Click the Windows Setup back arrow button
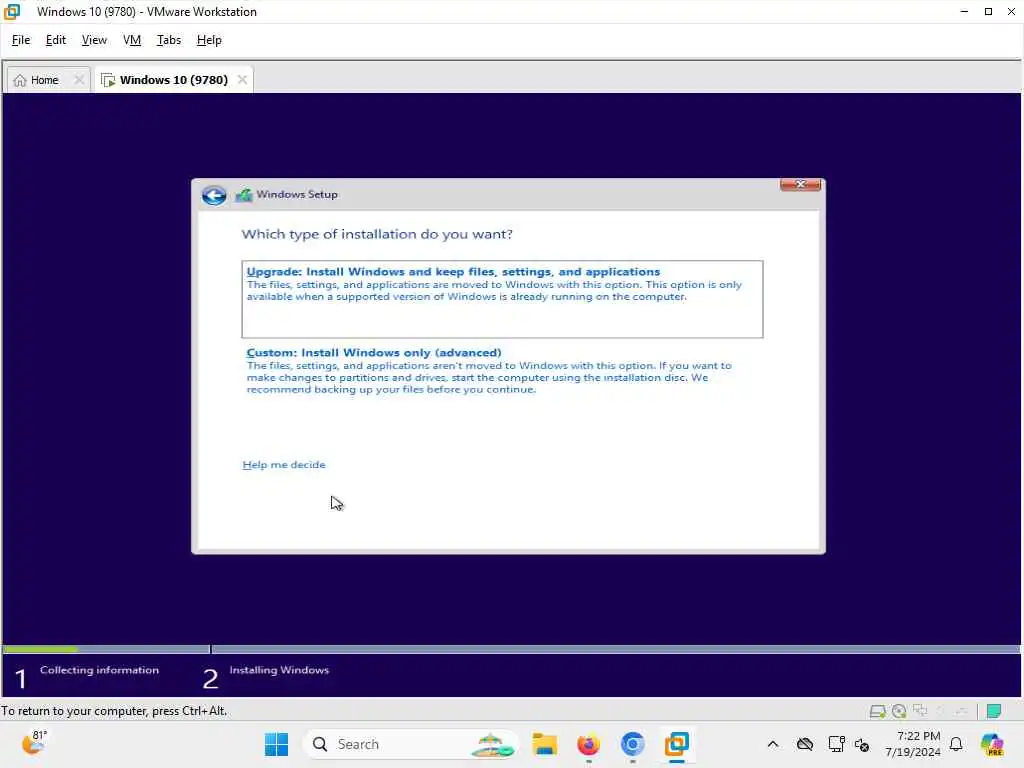The height and width of the screenshot is (768, 1024). [x=214, y=195]
